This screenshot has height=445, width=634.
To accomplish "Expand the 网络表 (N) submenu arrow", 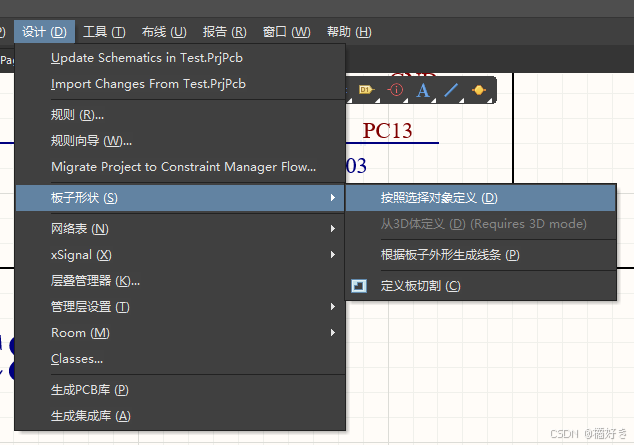I will pos(333,229).
